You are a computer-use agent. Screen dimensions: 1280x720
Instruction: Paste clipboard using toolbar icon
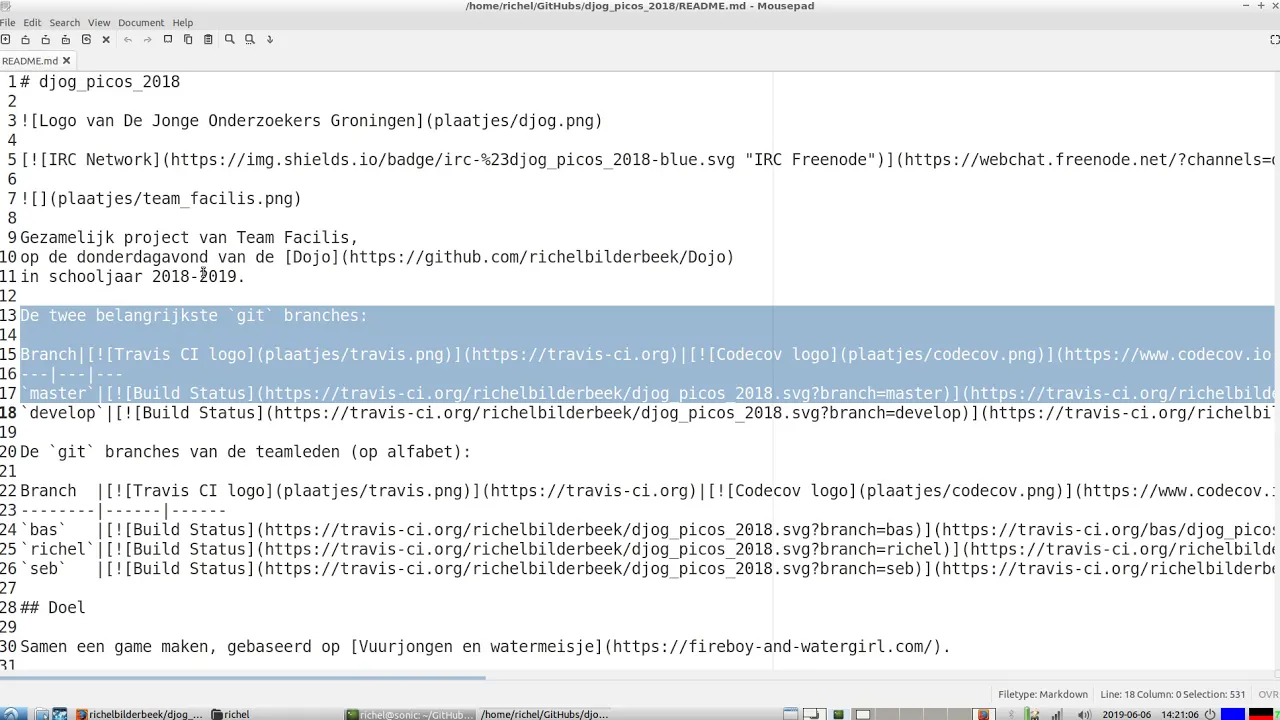point(208,39)
